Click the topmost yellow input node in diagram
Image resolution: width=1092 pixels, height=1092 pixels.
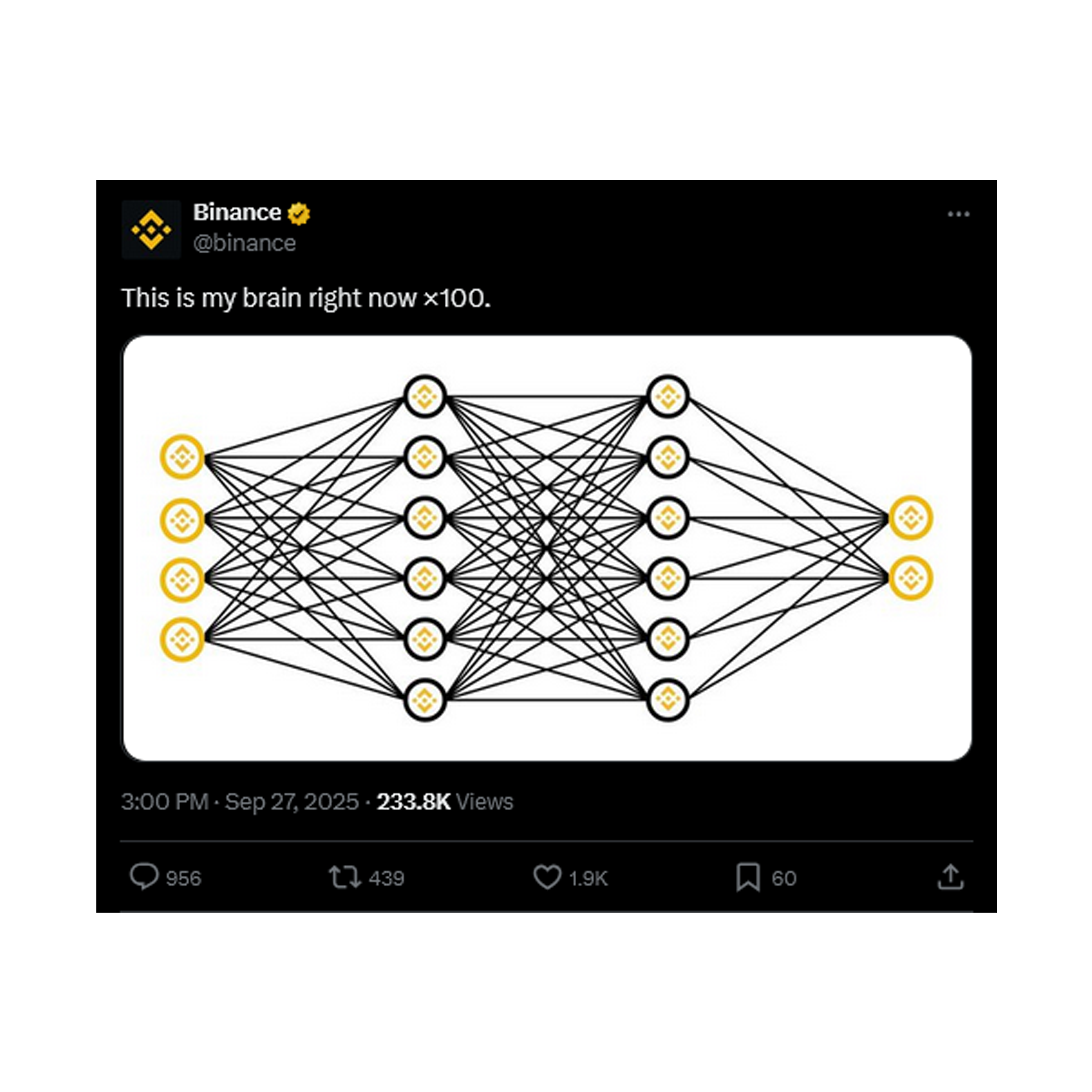[x=182, y=457]
